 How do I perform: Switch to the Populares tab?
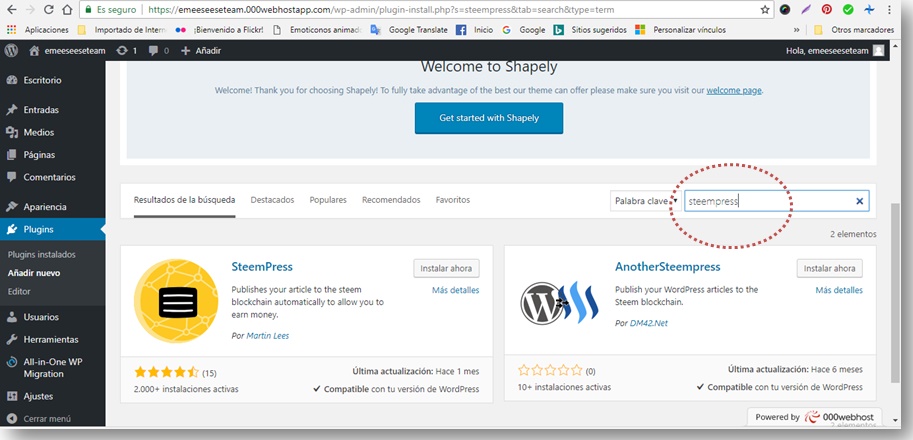[328, 200]
